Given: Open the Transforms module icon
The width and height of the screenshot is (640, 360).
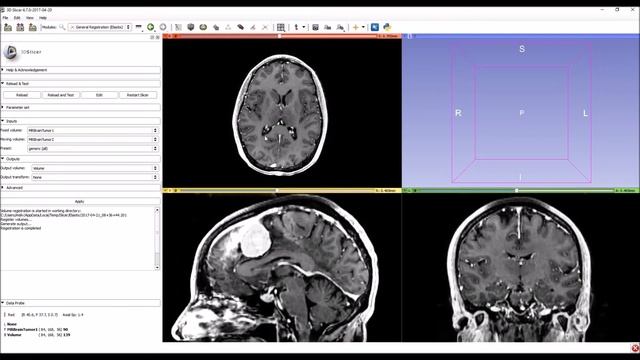Looking at the screenshot, I should tap(216, 27).
